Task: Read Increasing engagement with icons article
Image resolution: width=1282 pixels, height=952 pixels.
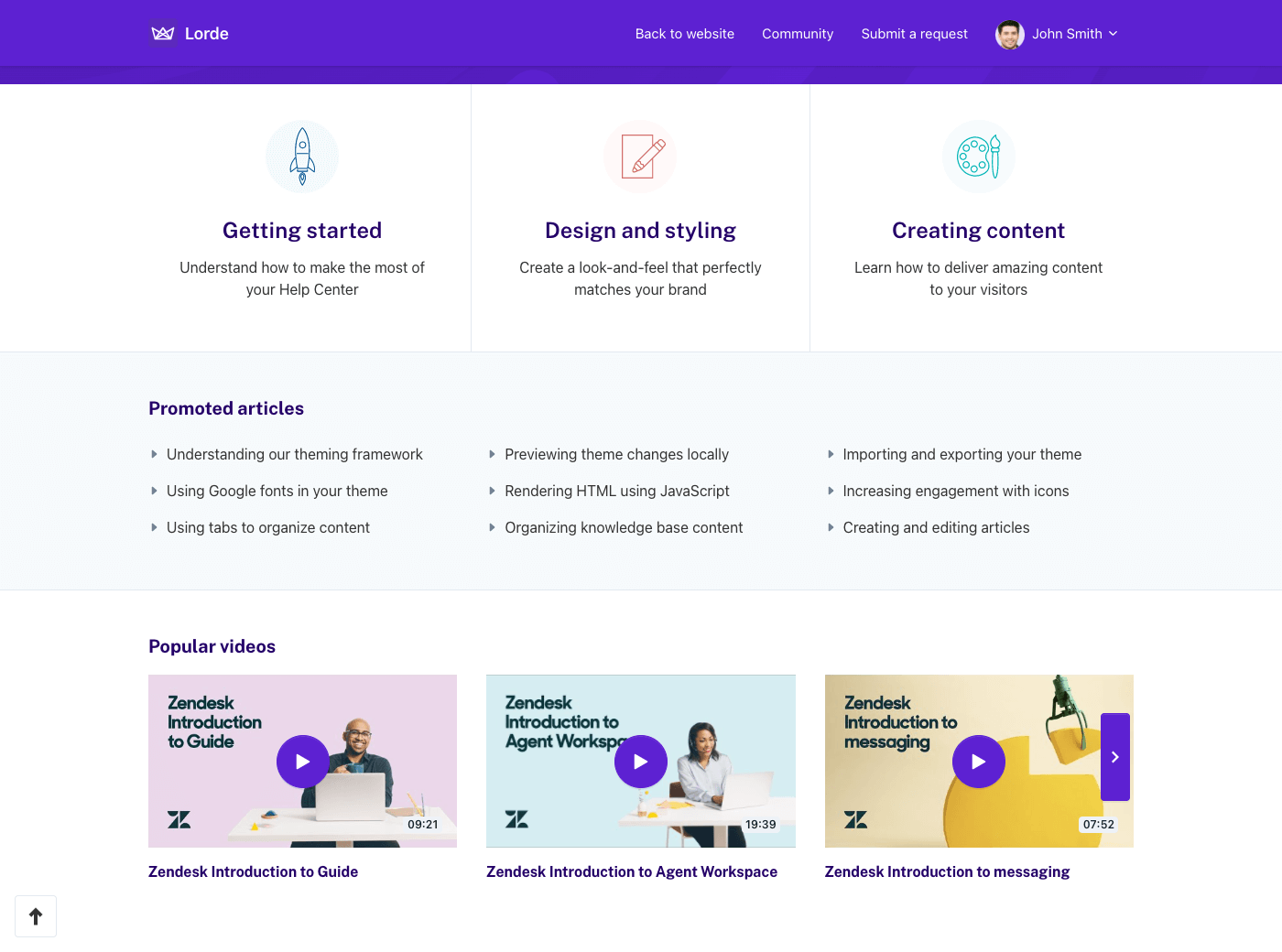Action: [x=956, y=492]
